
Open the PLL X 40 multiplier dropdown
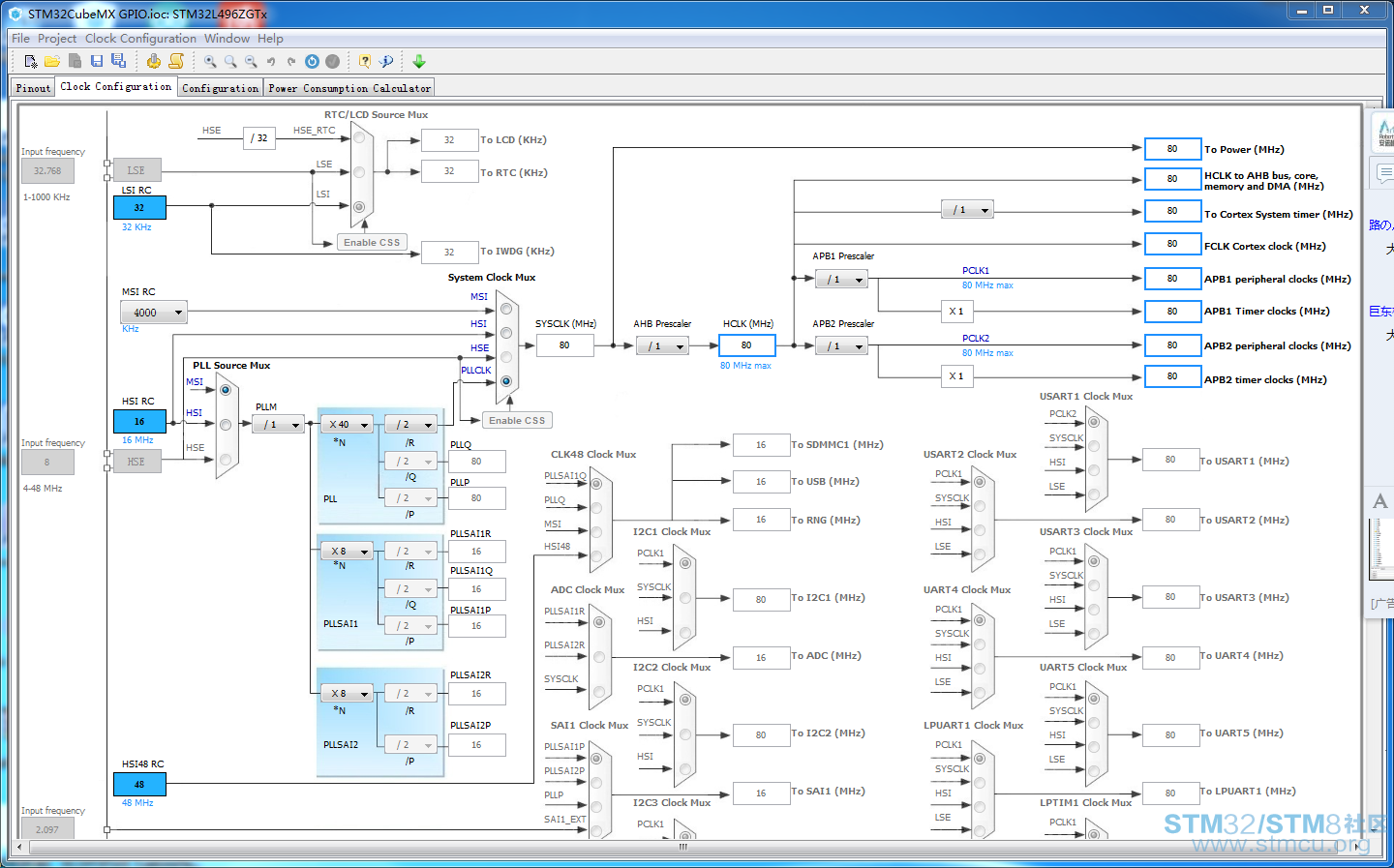348,425
